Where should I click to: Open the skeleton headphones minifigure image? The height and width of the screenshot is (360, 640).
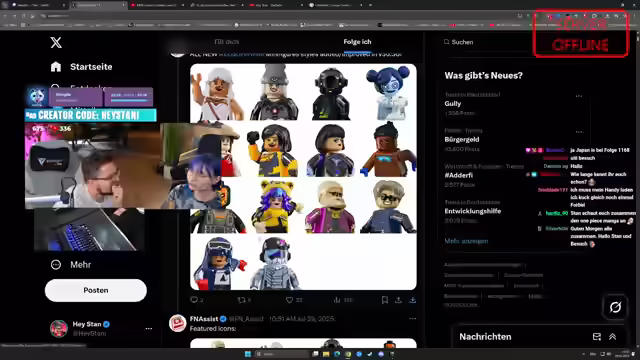[275, 263]
